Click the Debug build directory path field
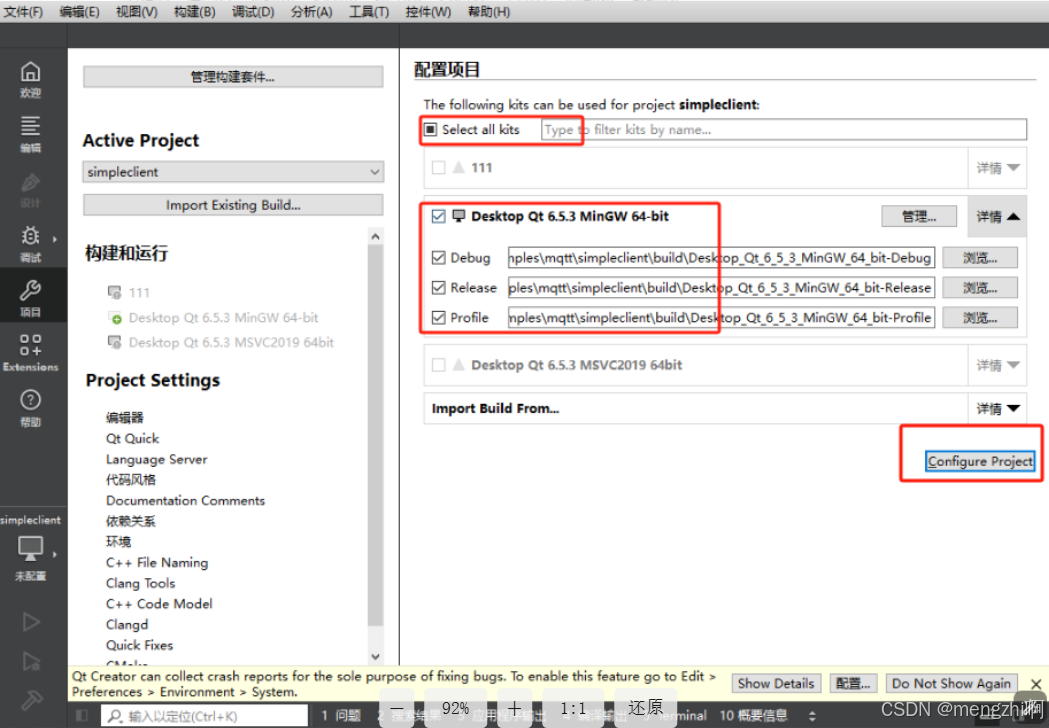Image resolution: width=1049 pixels, height=728 pixels. tap(721, 258)
